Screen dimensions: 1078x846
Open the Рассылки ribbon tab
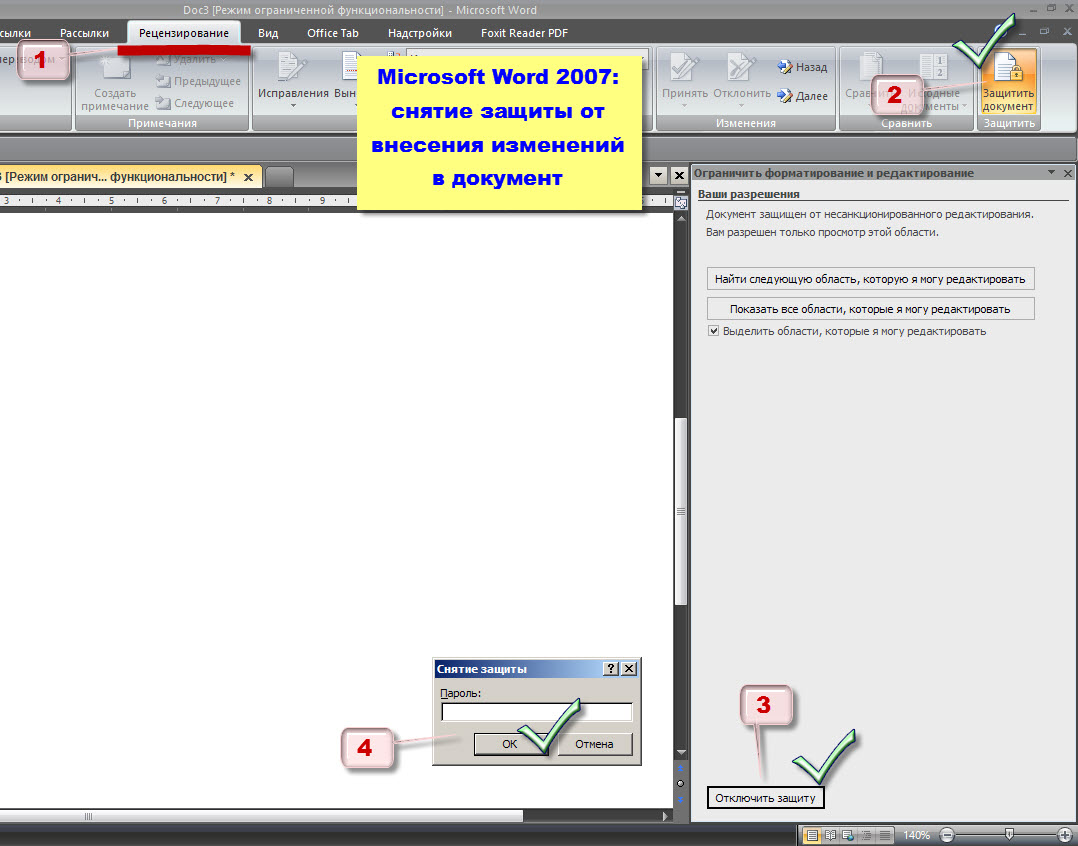click(84, 33)
